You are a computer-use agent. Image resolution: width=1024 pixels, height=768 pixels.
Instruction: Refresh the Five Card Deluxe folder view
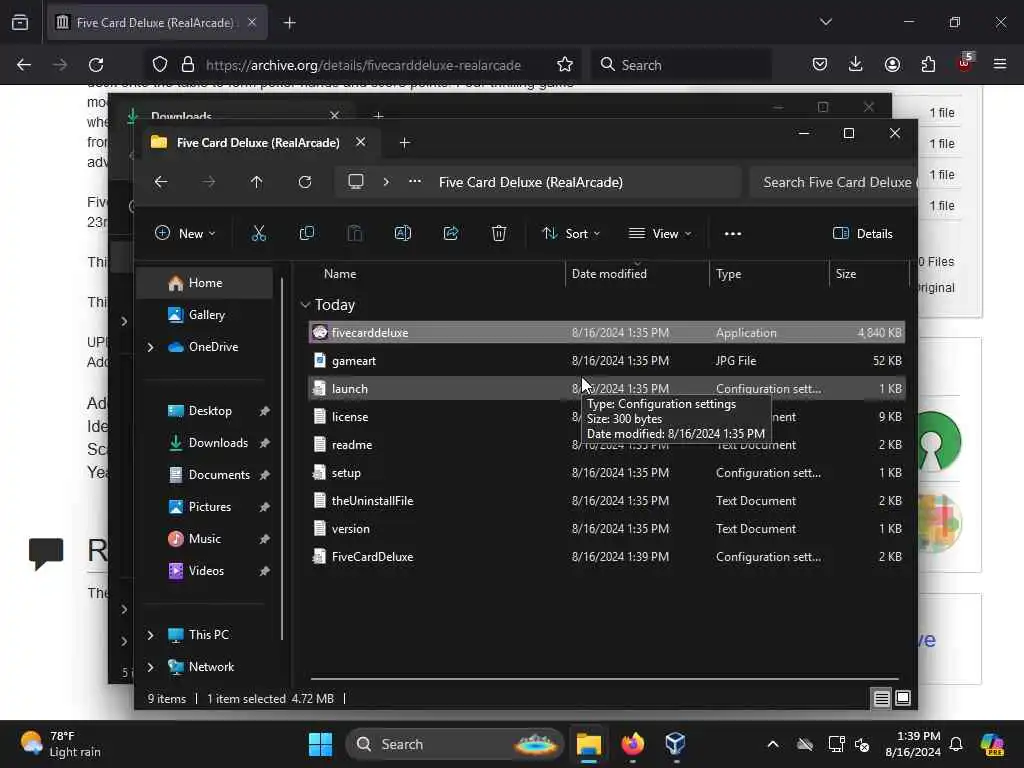tap(305, 182)
